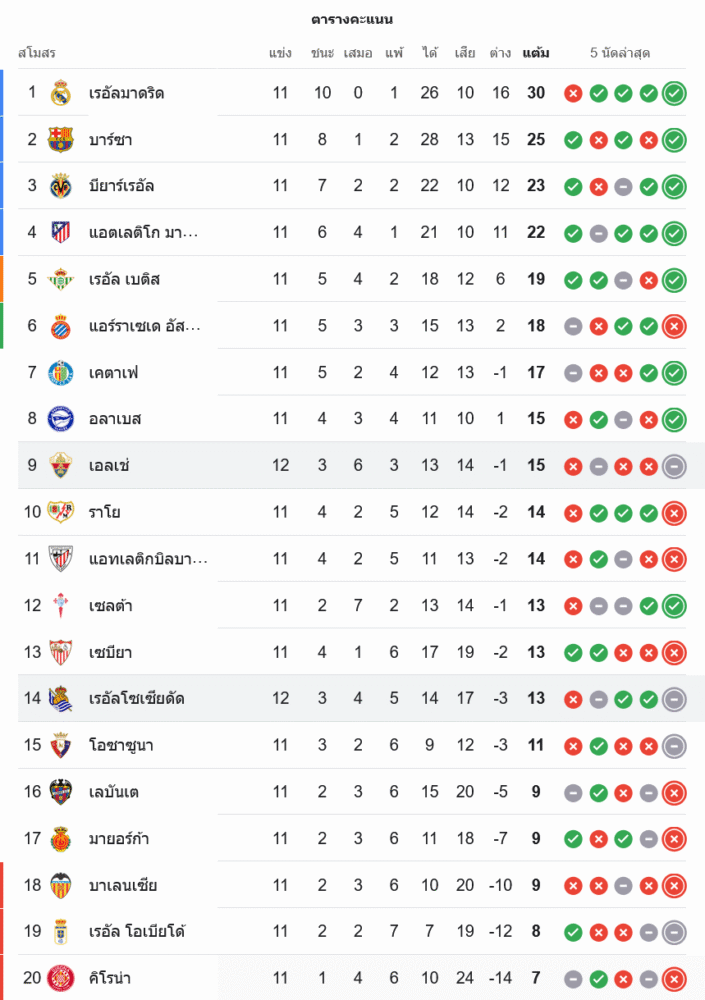Click Girona's latest match loss indicator

(x=674, y=978)
